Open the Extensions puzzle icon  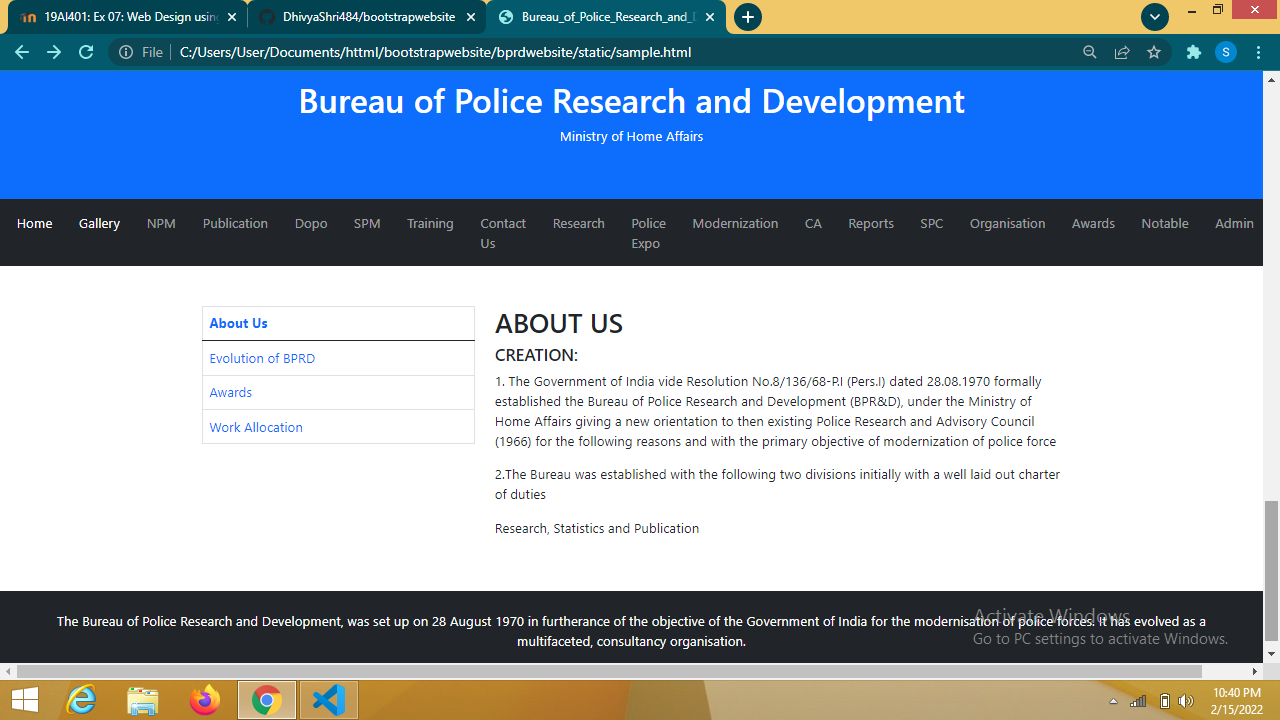1193,52
